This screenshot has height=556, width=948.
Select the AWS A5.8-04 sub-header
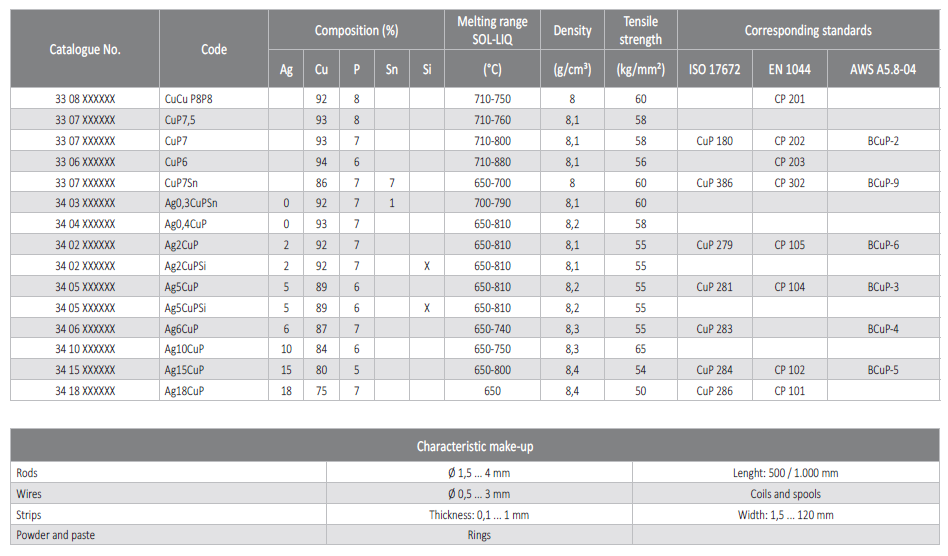click(883, 70)
